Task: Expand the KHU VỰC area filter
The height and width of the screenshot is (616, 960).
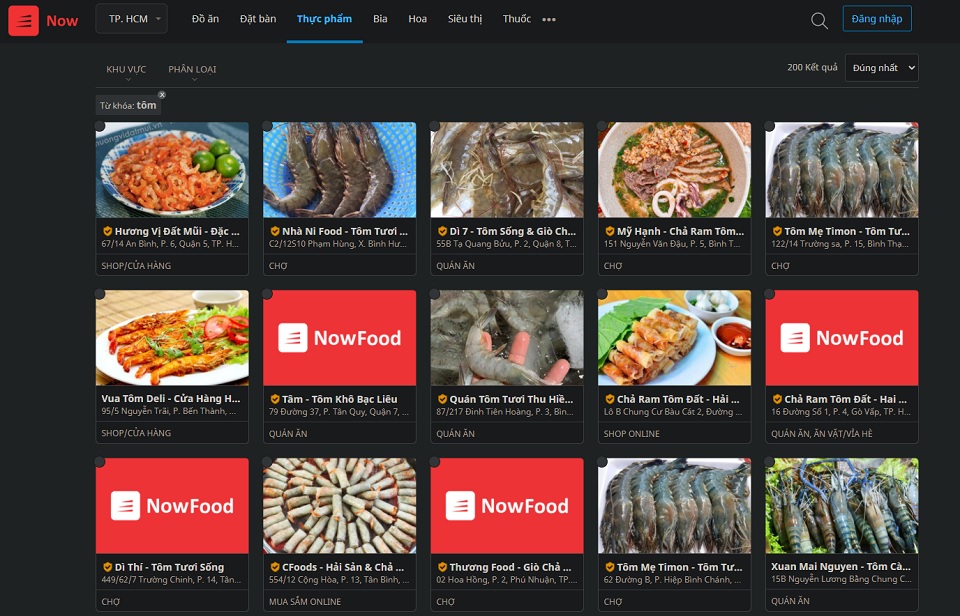Action: coord(126,70)
